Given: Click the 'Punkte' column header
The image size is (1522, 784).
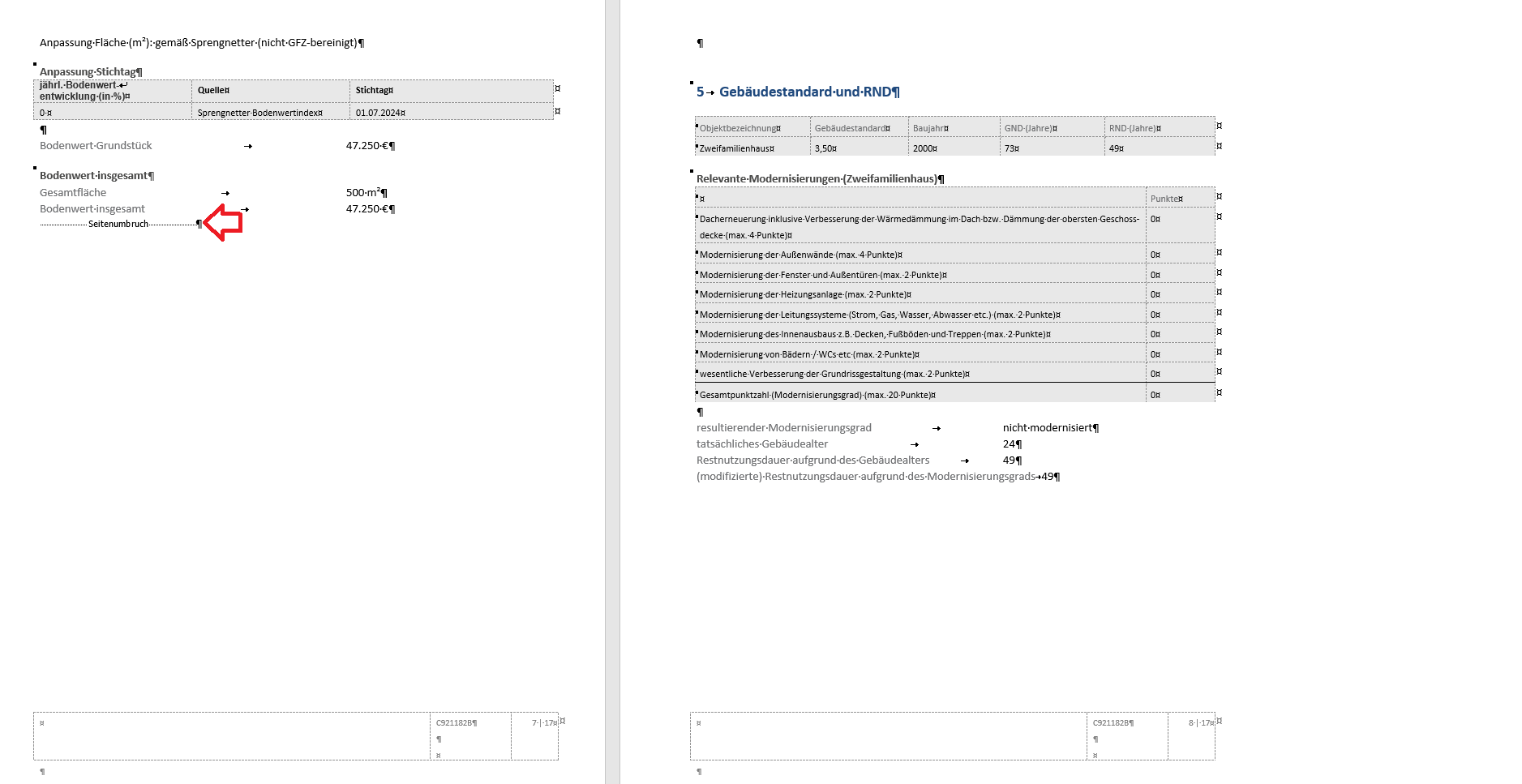Looking at the screenshot, I should pos(1166,199).
